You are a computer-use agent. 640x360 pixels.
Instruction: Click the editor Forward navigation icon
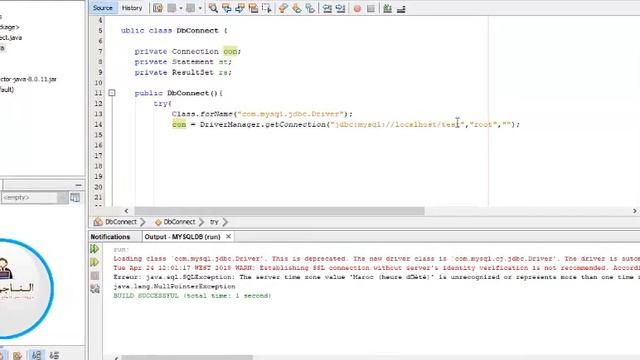pyautogui.click(x=191, y=8)
